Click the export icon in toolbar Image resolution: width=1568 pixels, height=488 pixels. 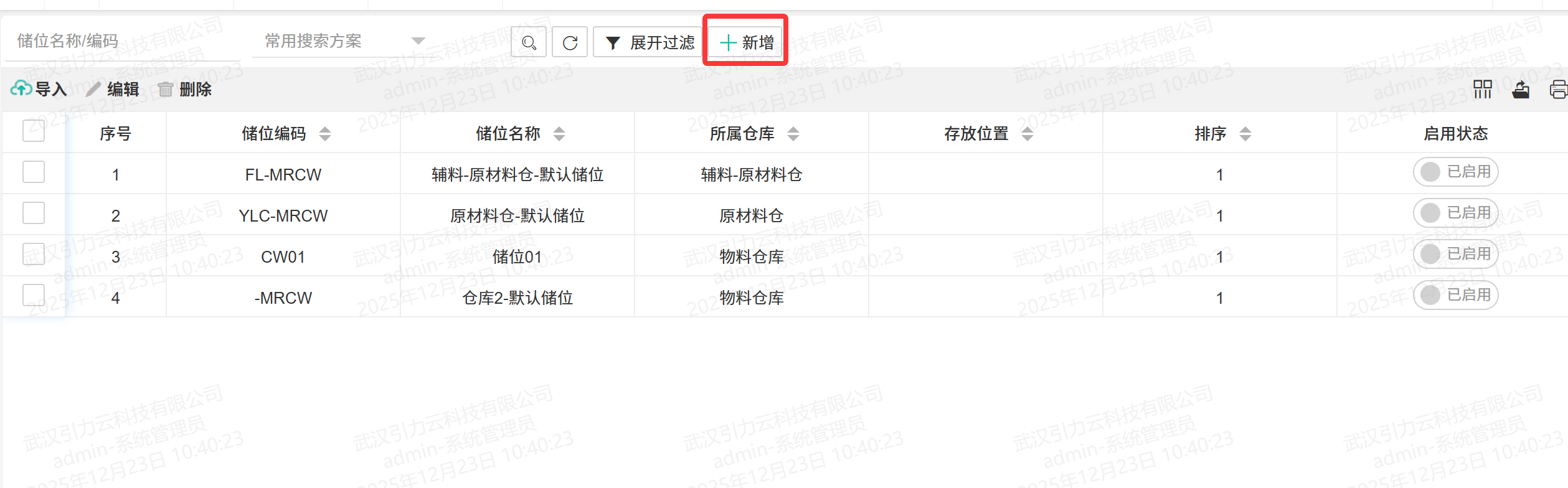[x=1521, y=90]
